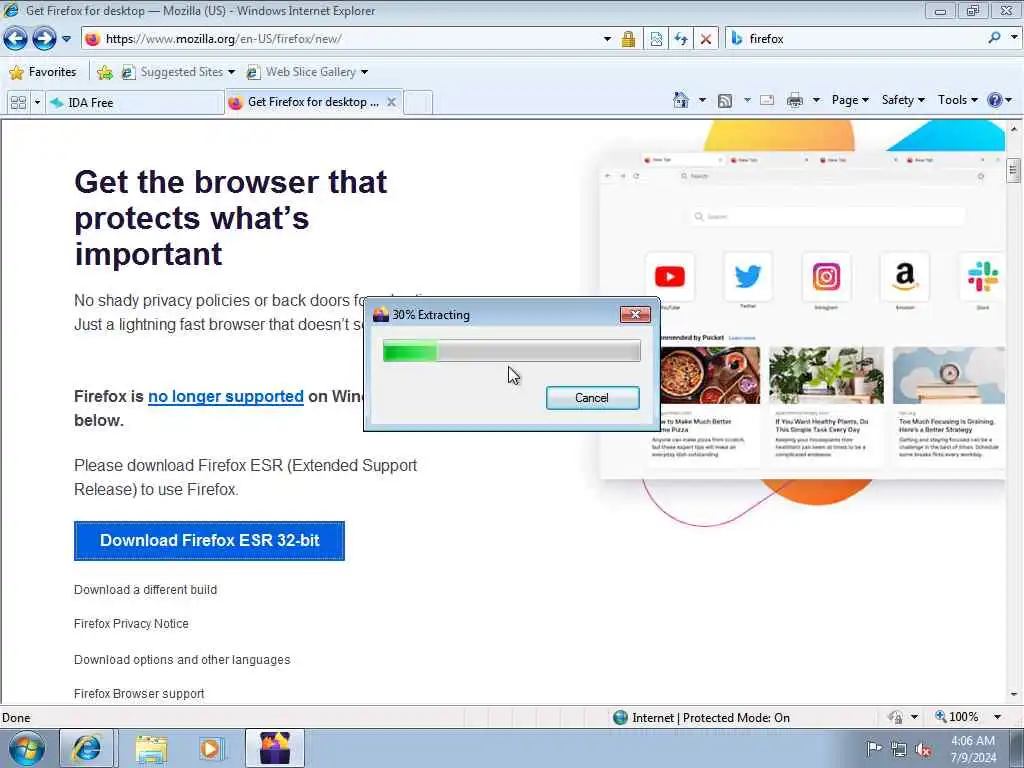Click the IE Back navigation button
The image size is (1024, 768).
(15, 39)
